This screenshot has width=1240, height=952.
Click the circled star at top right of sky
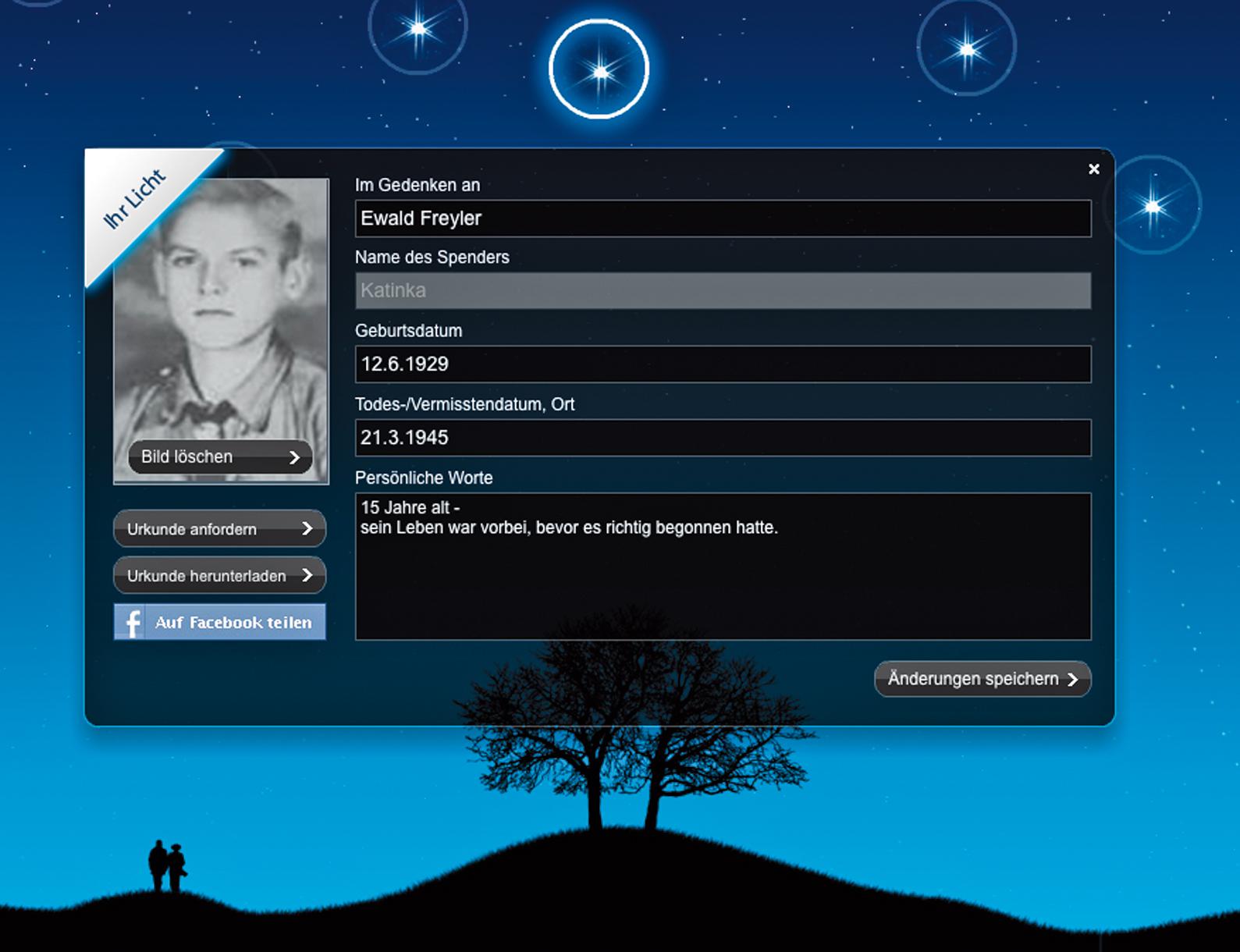tap(967, 48)
